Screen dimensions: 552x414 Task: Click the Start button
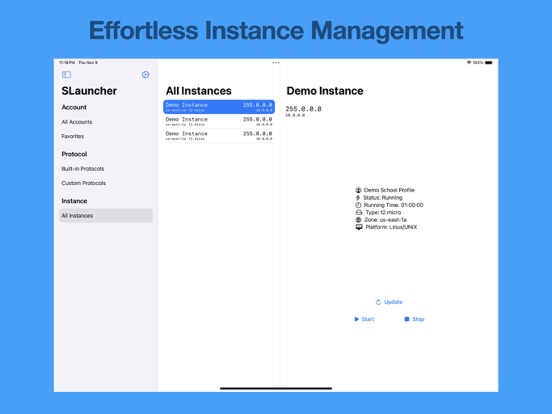click(364, 319)
